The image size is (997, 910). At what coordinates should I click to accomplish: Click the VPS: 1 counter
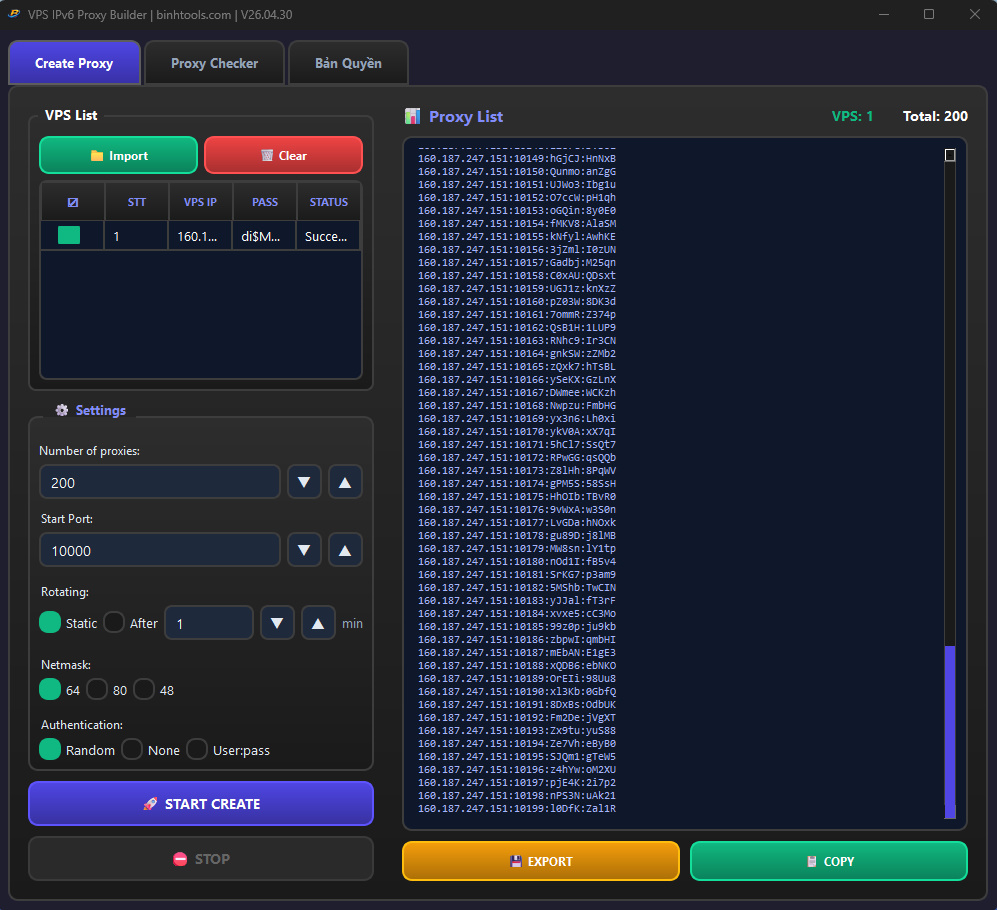coord(852,116)
